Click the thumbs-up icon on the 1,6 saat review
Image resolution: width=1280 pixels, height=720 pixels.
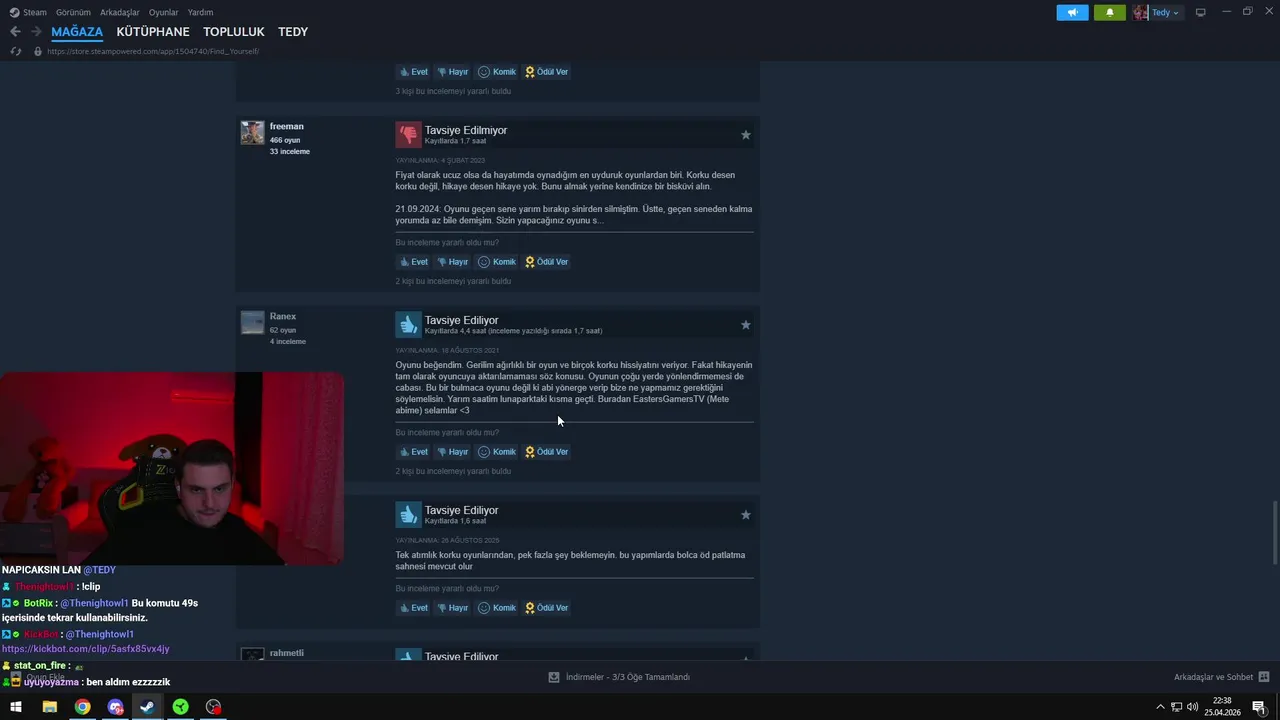(x=408, y=514)
